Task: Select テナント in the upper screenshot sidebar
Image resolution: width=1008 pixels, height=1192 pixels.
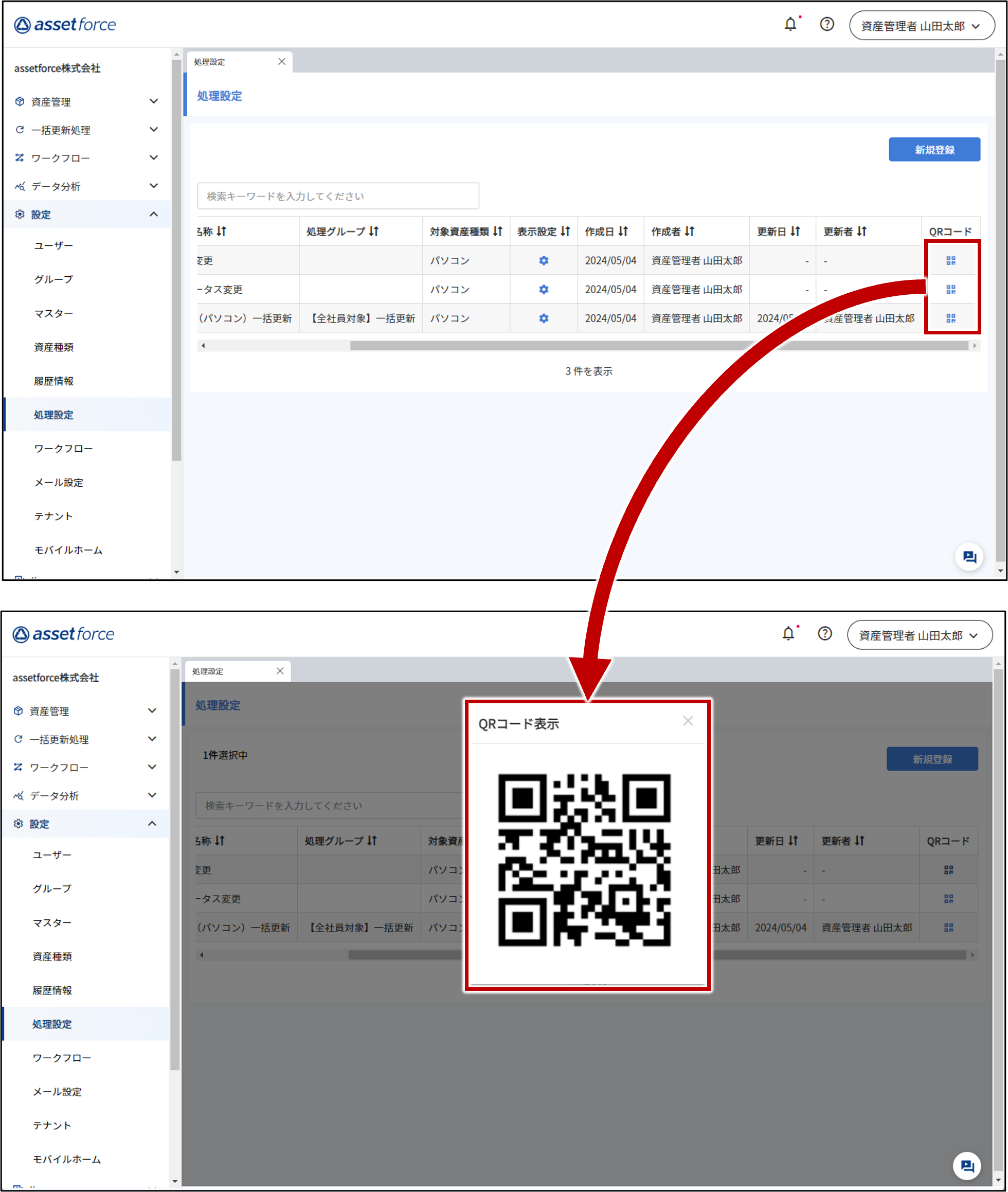Action: tap(53, 516)
